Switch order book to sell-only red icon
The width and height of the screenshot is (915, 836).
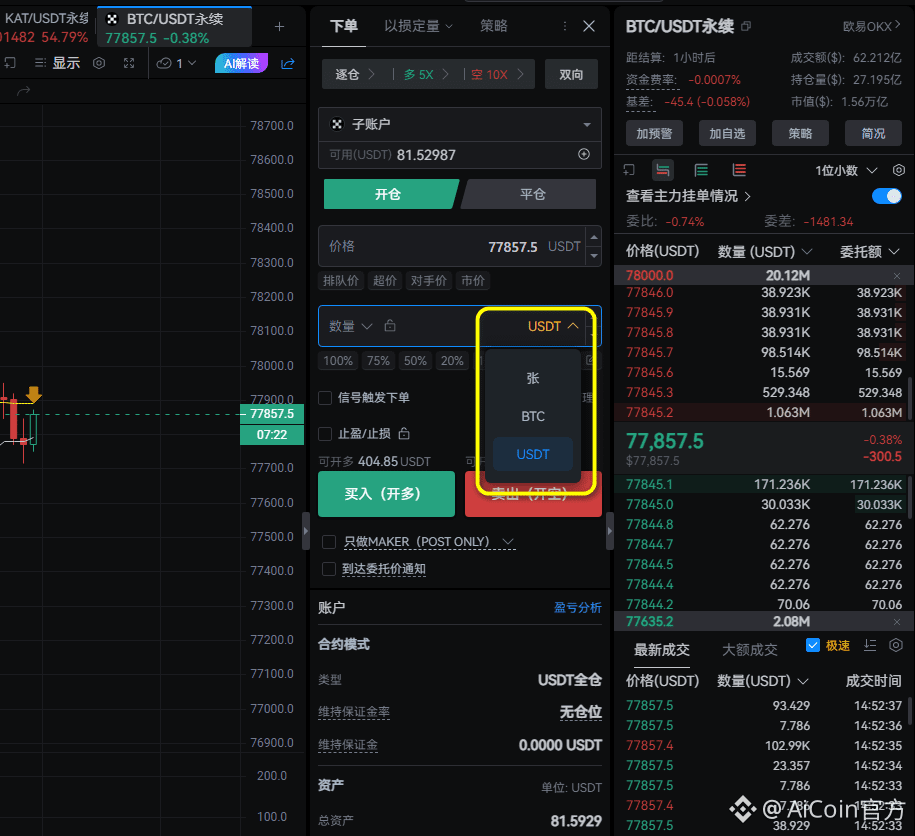pyautogui.click(x=739, y=170)
